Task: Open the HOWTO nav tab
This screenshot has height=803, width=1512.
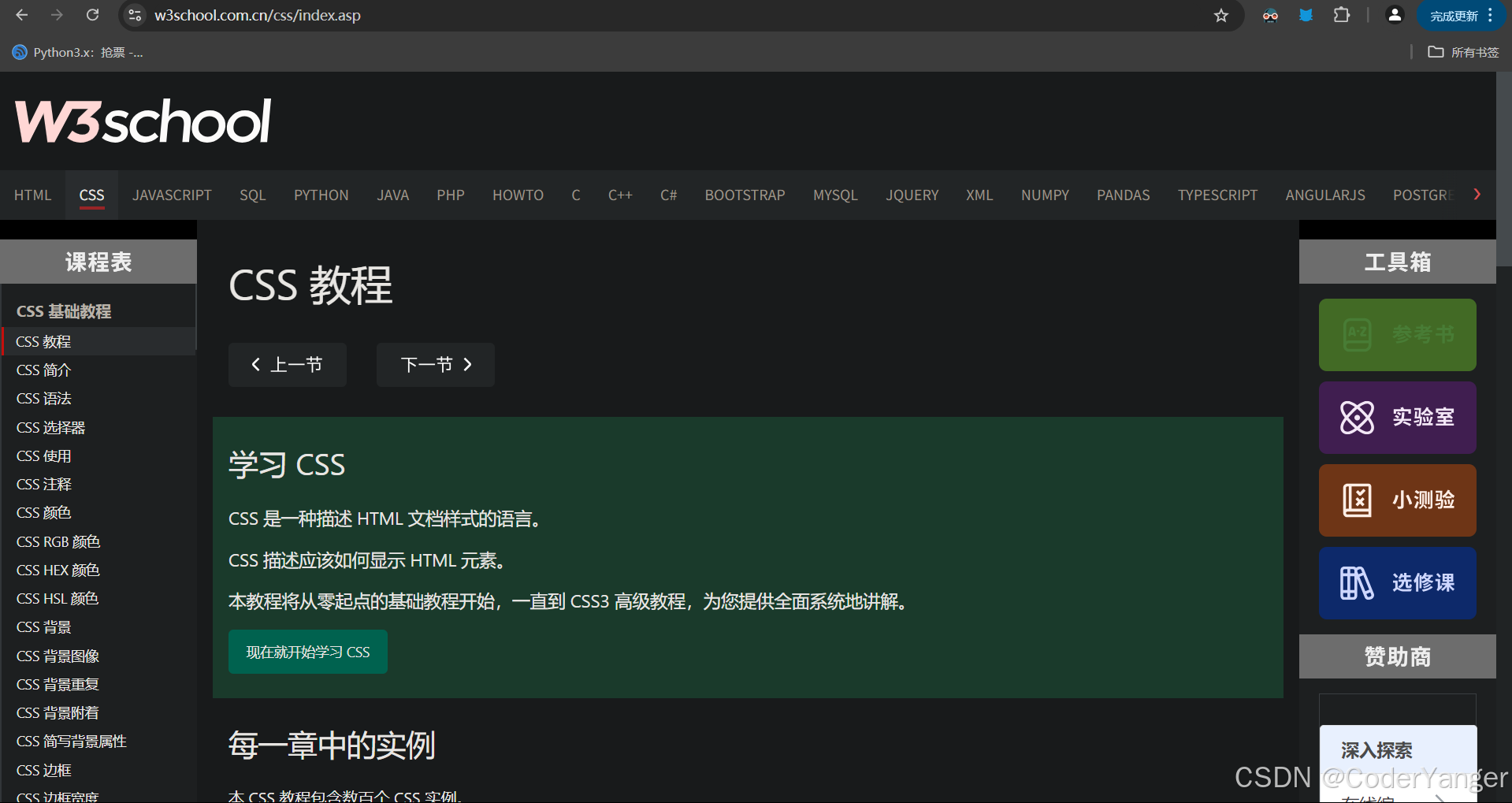Action: 518,195
